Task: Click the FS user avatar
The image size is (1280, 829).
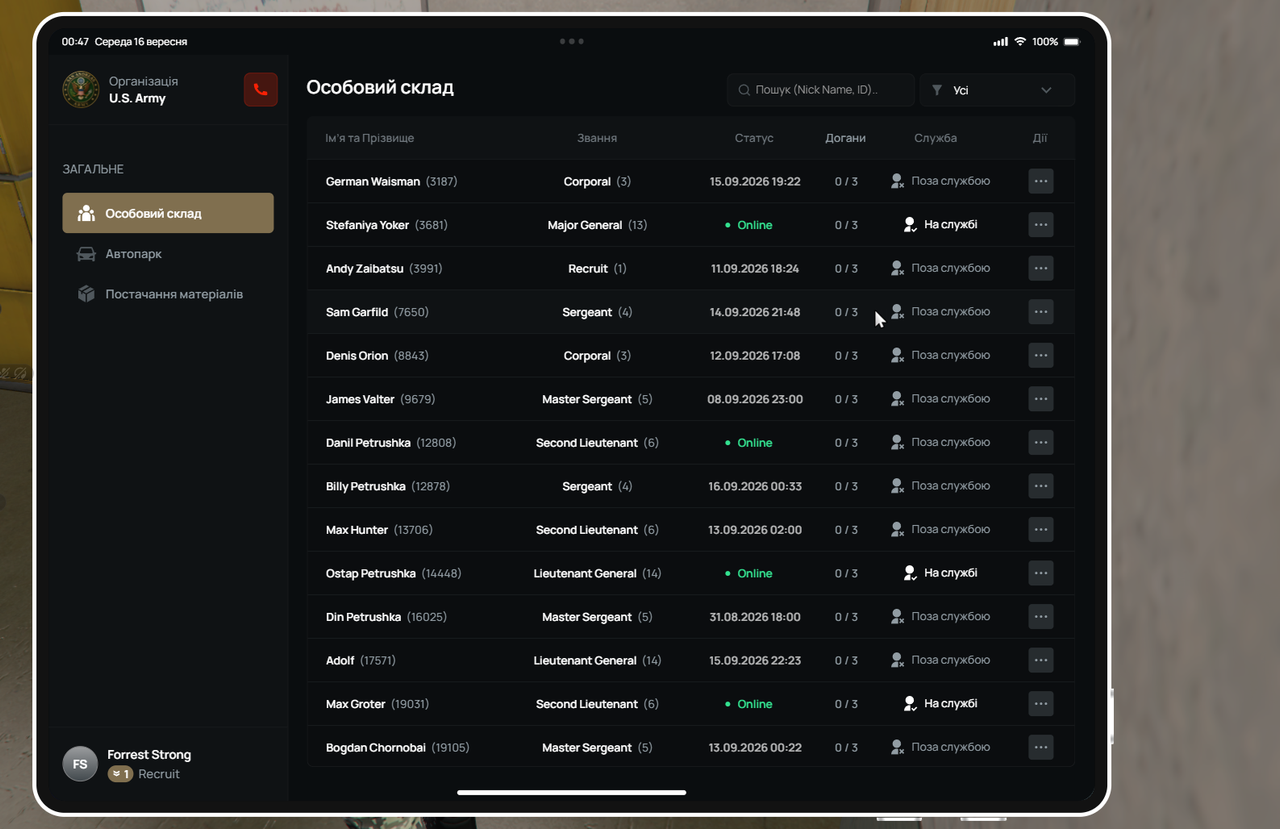Action: point(80,764)
